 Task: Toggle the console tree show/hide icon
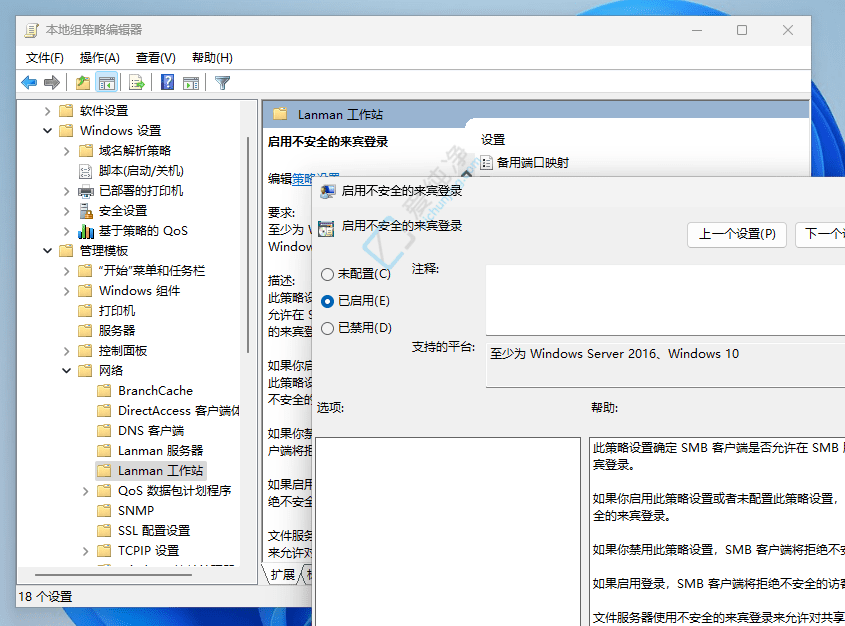click(107, 82)
